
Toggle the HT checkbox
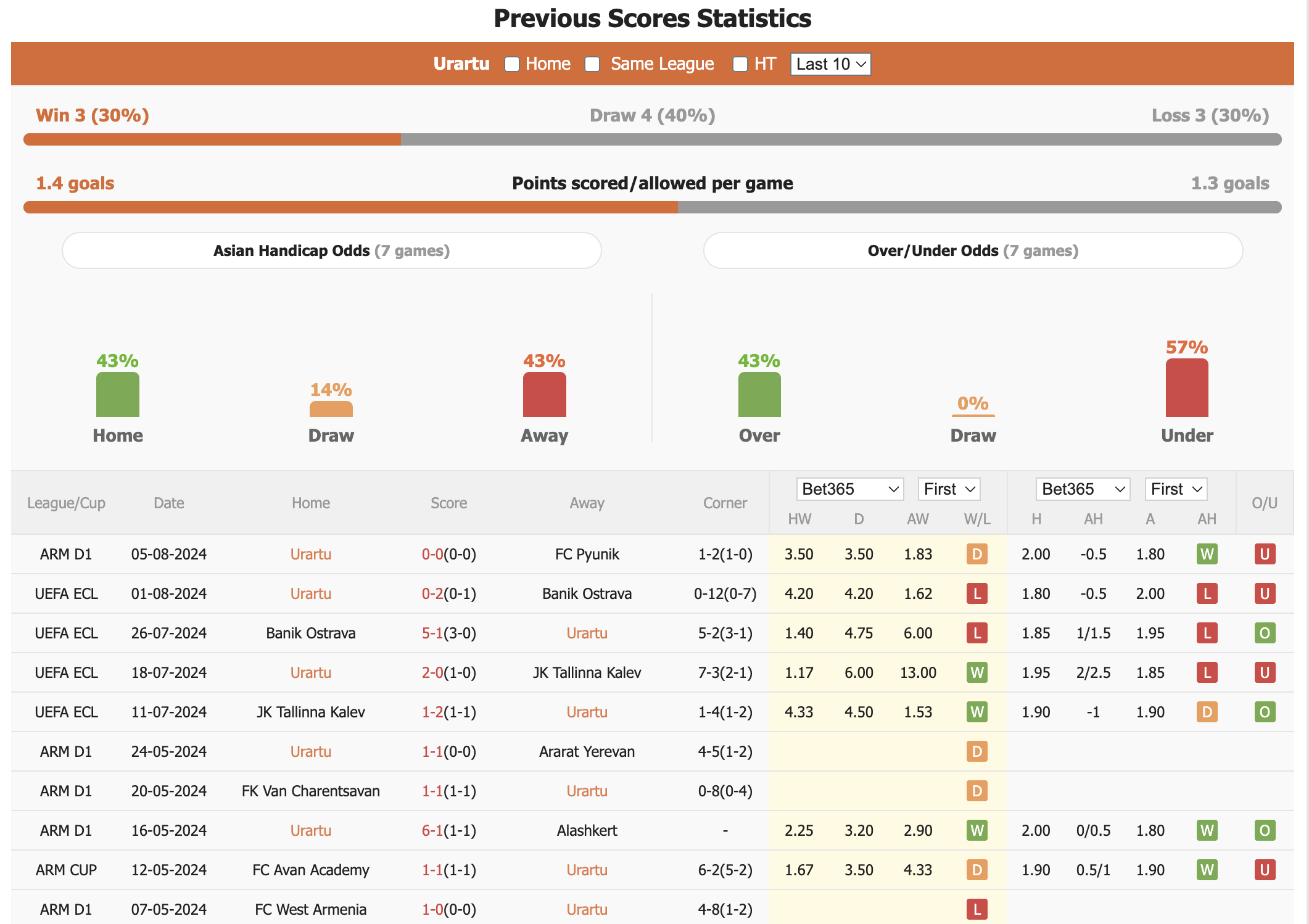(740, 64)
